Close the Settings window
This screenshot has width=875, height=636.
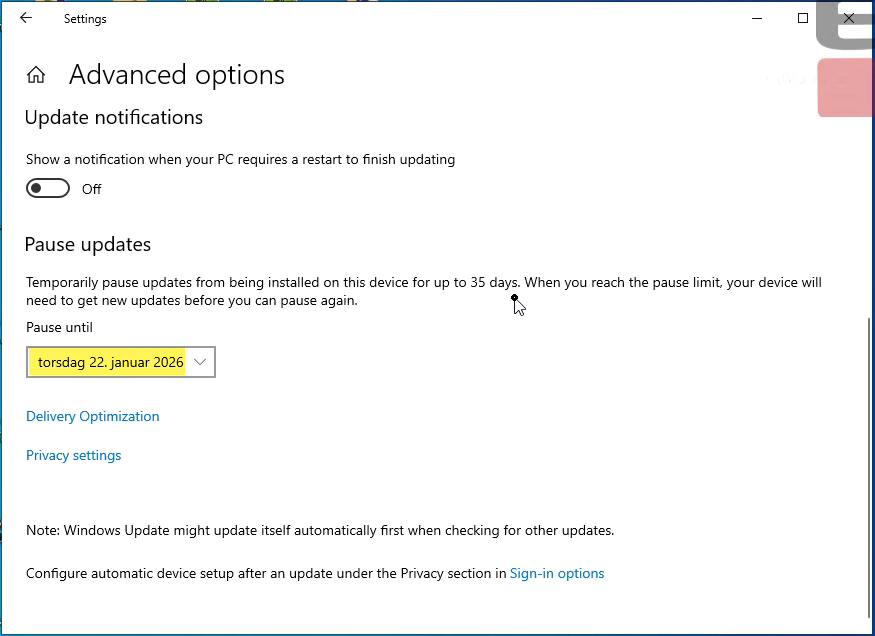coord(849,18)
